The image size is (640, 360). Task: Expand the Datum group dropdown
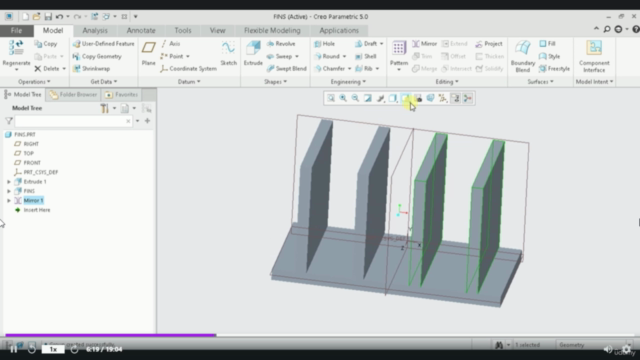[189, 82]
